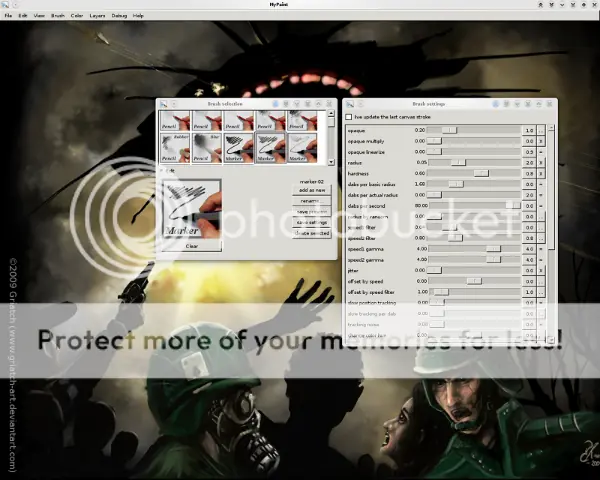Open radius by random '...' details button
Screen dimensions: 600x480
[541, 217]
